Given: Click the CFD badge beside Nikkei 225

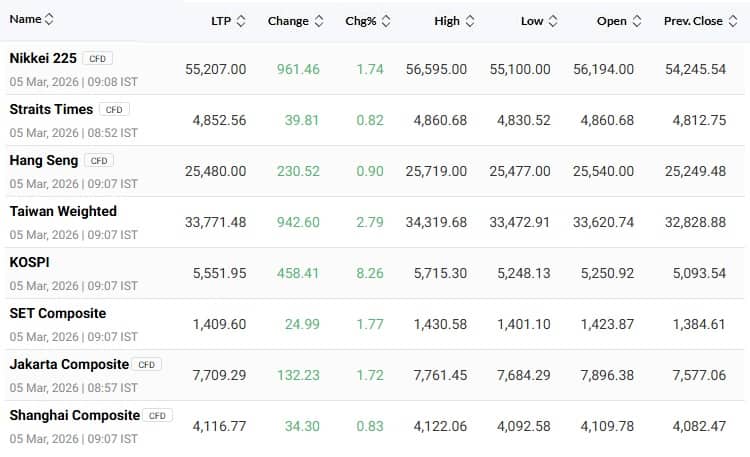Looking at the screenshot, I should tap(98, 58).
